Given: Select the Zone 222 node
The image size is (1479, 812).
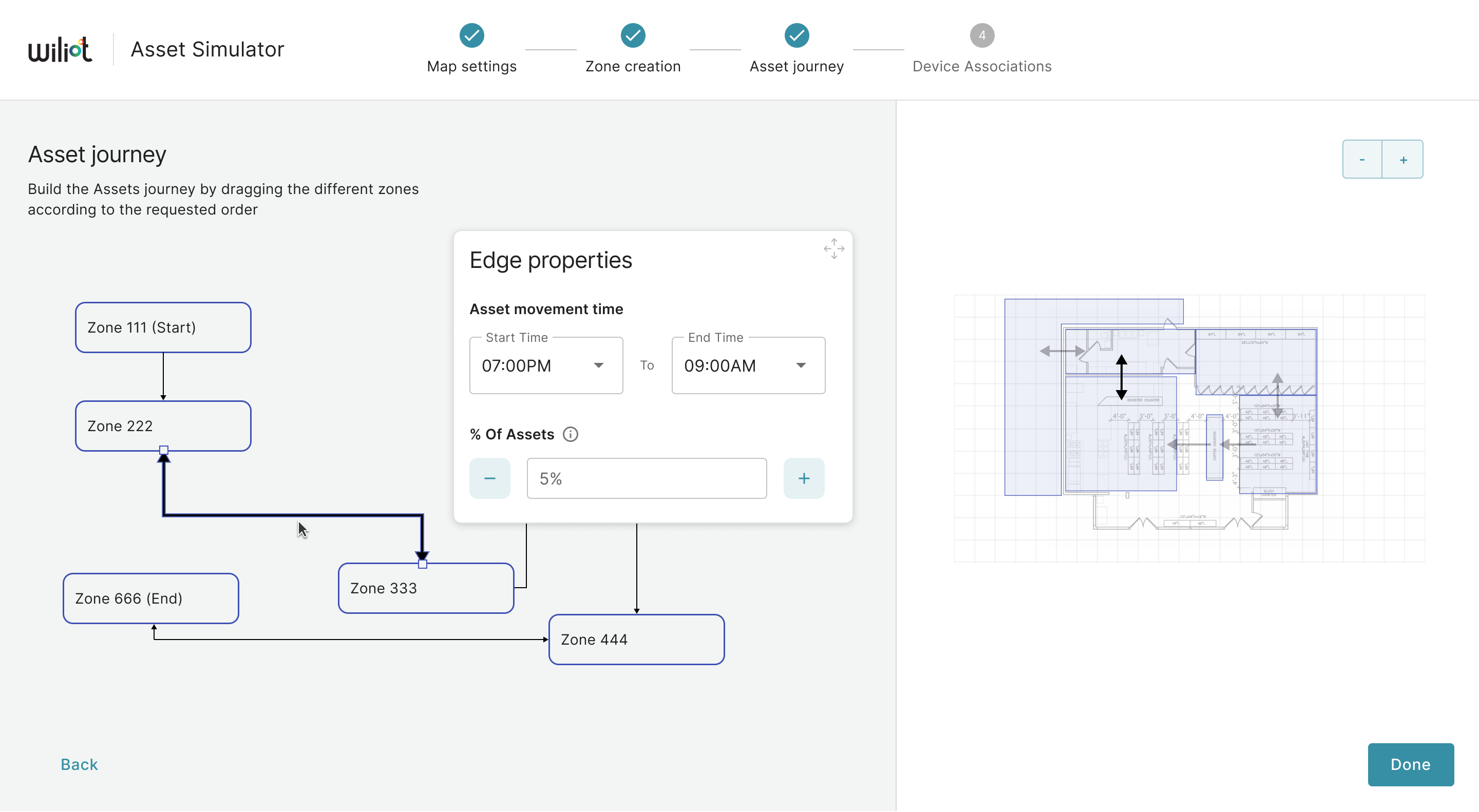Looking at the screenshot, I should pyautogui.click(x=163, y=426).
